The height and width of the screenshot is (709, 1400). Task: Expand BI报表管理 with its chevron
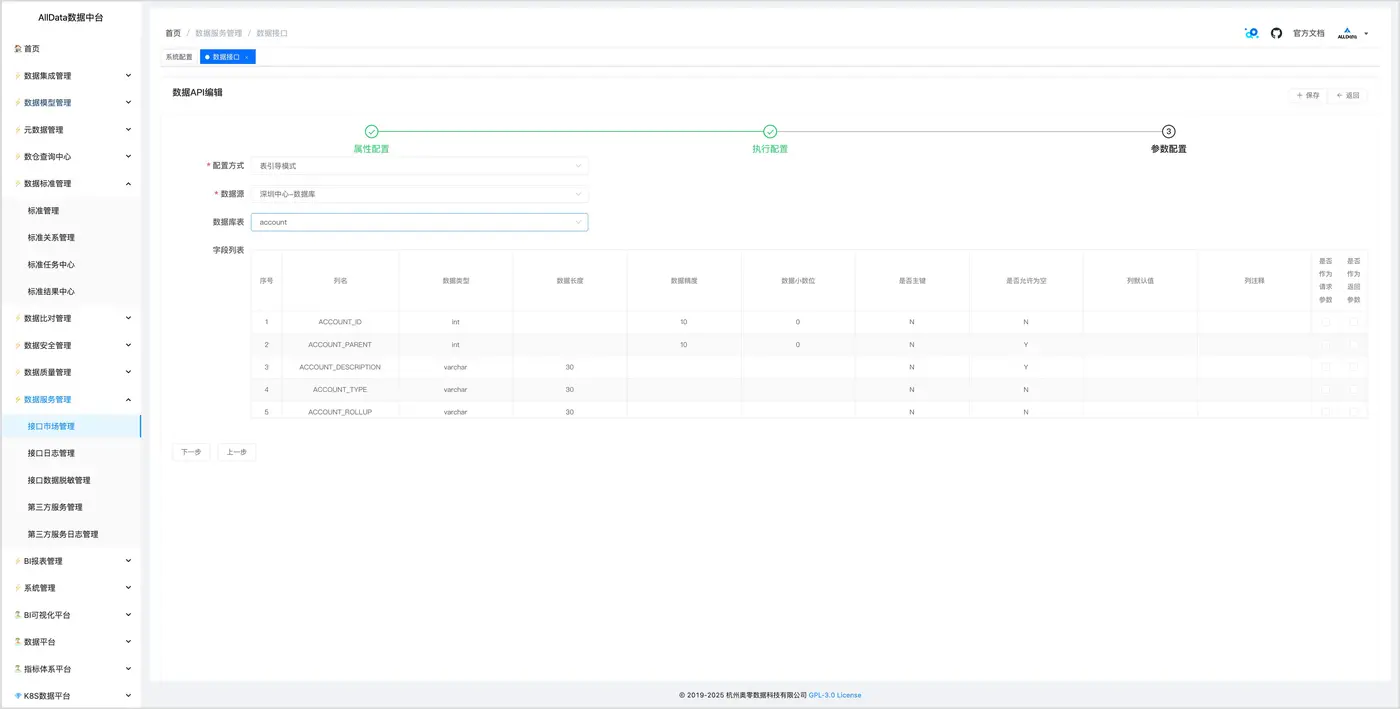point(128,561)
